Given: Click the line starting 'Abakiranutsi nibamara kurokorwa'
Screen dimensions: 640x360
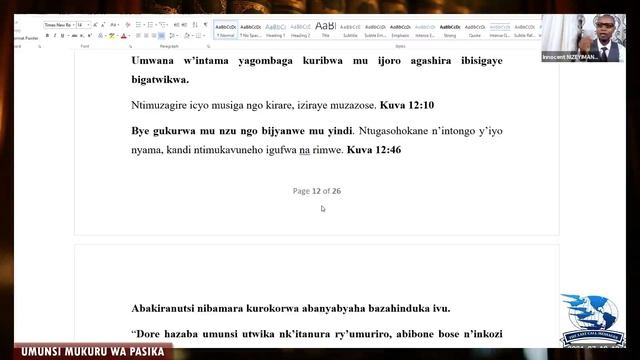Looking at the screenshot, I should [x=291, y=309].
